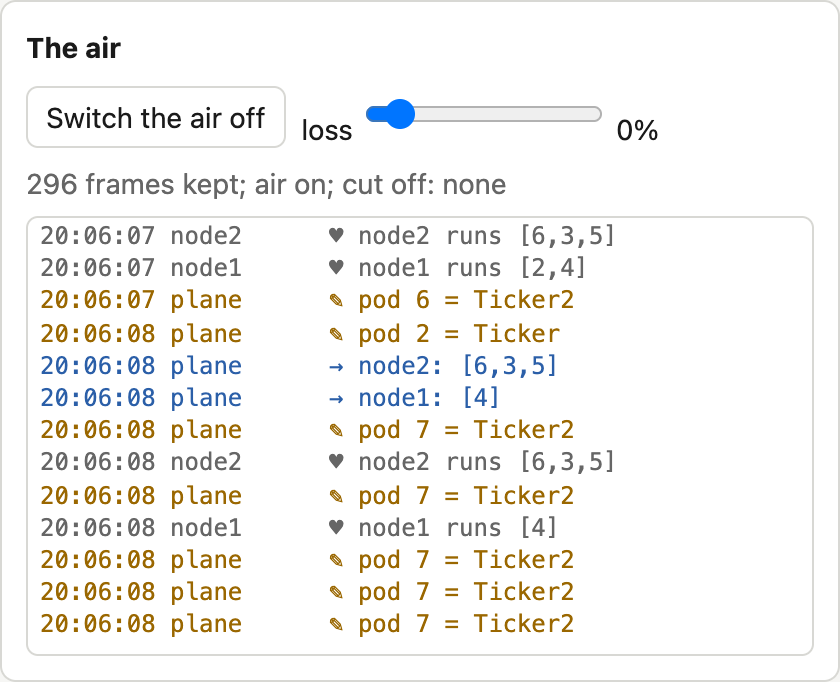Click the heart on 20:06:08 node2 row
Viewport: 840px width, 682px height.
click(336, 462)
